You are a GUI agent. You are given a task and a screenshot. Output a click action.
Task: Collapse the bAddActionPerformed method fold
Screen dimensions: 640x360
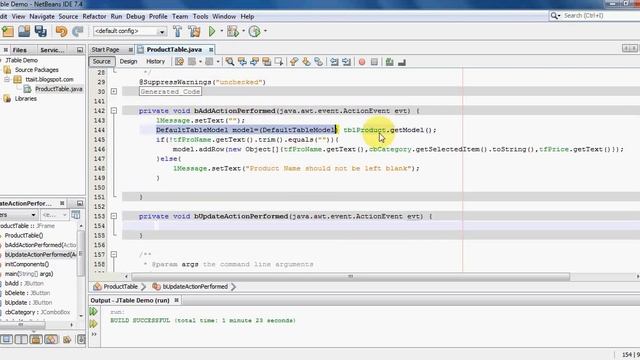click(114, 111)
